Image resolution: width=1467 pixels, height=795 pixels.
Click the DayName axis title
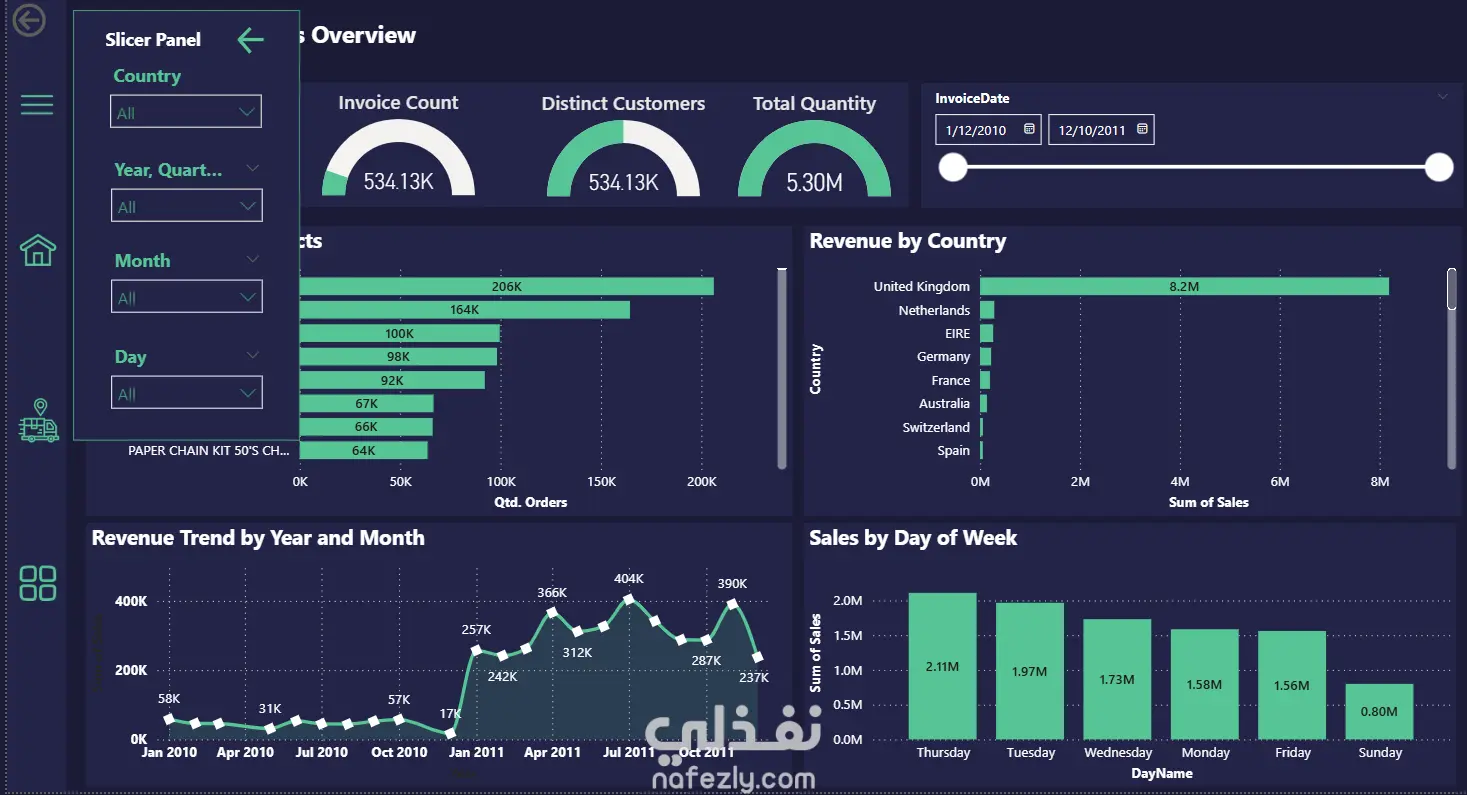click(x=1162, y=773)
